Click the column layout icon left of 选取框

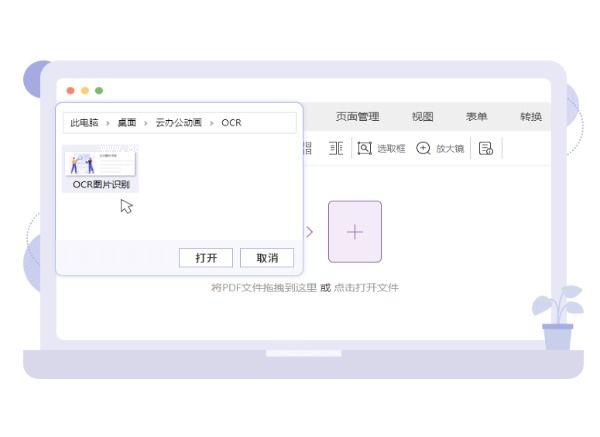336,148
